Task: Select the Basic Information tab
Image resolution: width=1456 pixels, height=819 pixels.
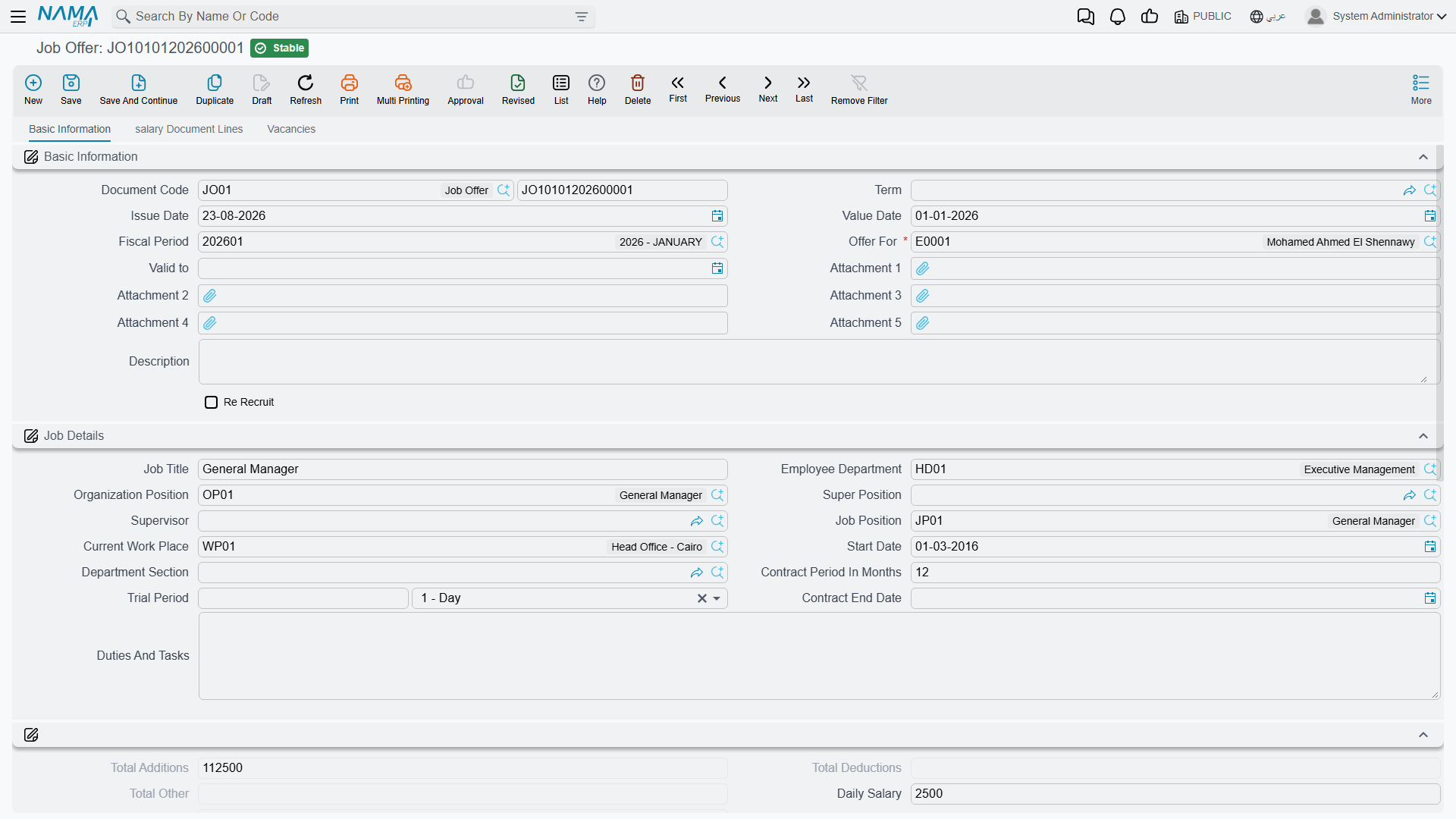Action: pyautogui.click(x=70, y=129)
